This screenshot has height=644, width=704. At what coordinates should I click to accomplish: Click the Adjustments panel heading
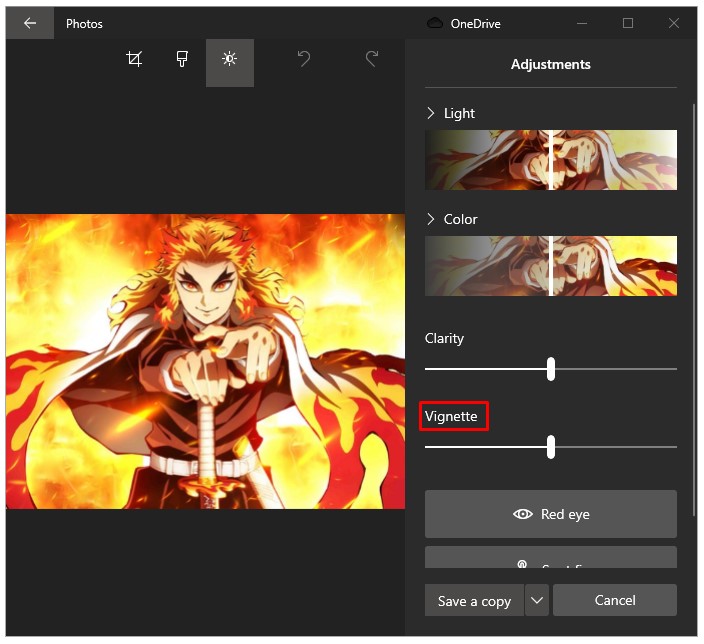[550, 64]
